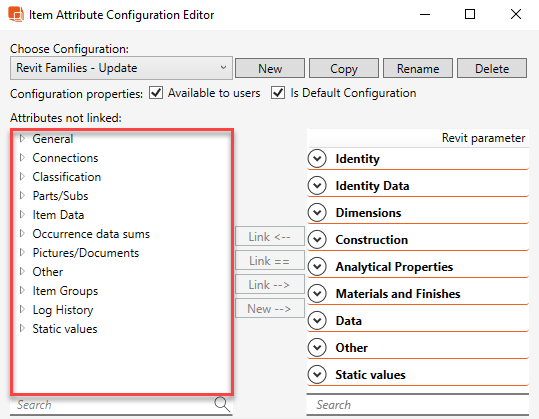Expand the General tree node
539x419 pixels.
click(22, 139)
